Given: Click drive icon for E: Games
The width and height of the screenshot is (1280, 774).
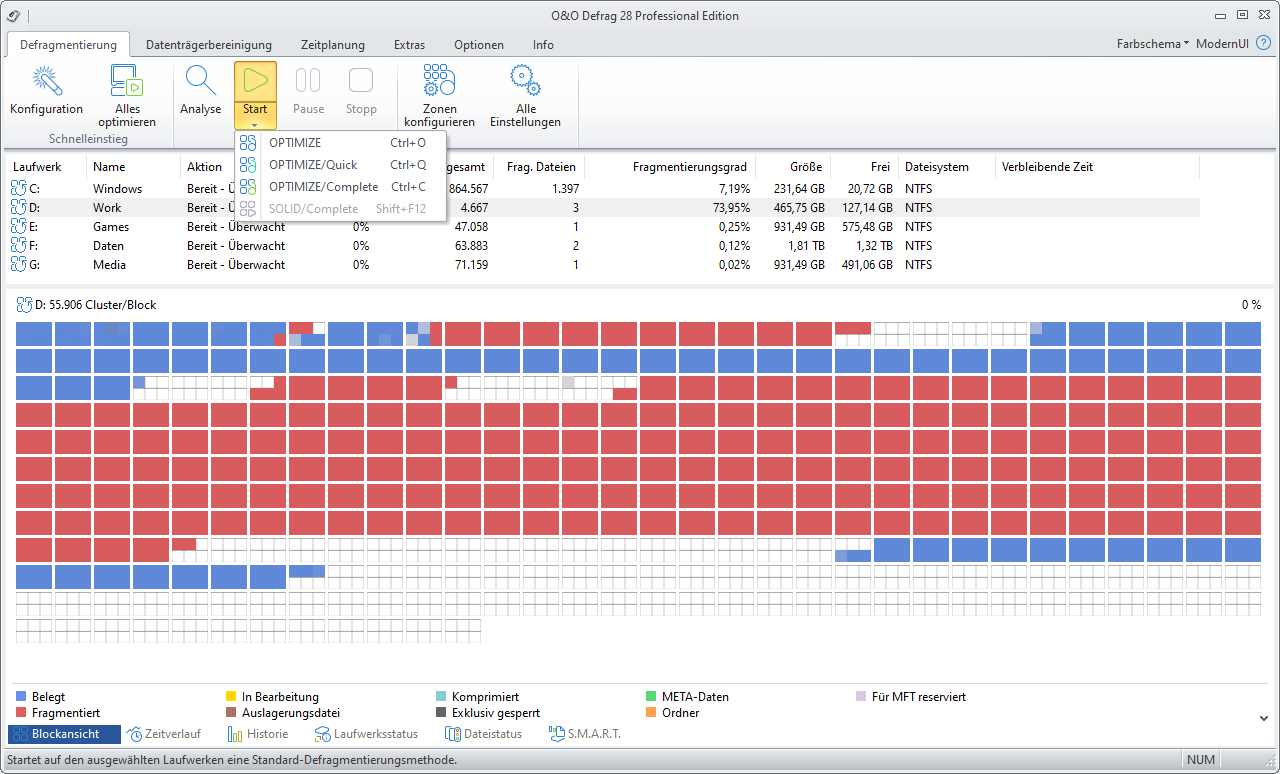Looking at the screenshot, I should pyautogui.click(x=20, y=226).
